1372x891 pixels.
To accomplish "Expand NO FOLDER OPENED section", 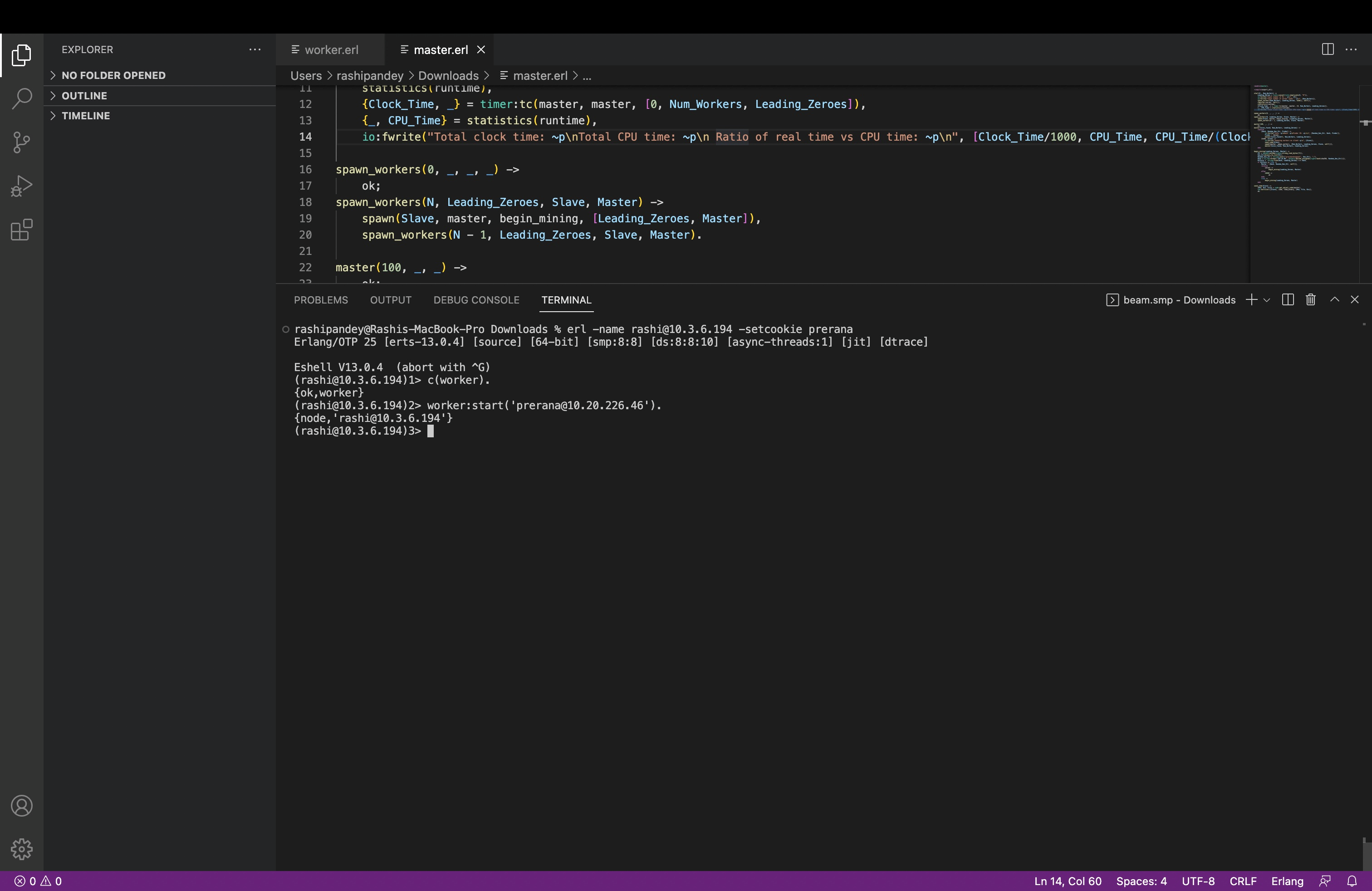I will pyautogui.click(x=113, y=75).
